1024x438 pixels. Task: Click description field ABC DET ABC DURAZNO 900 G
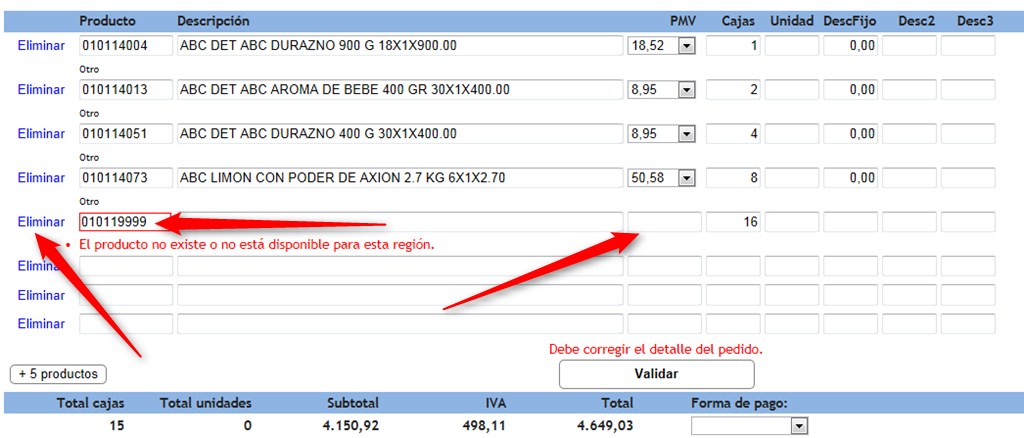[x=400, y=46]
